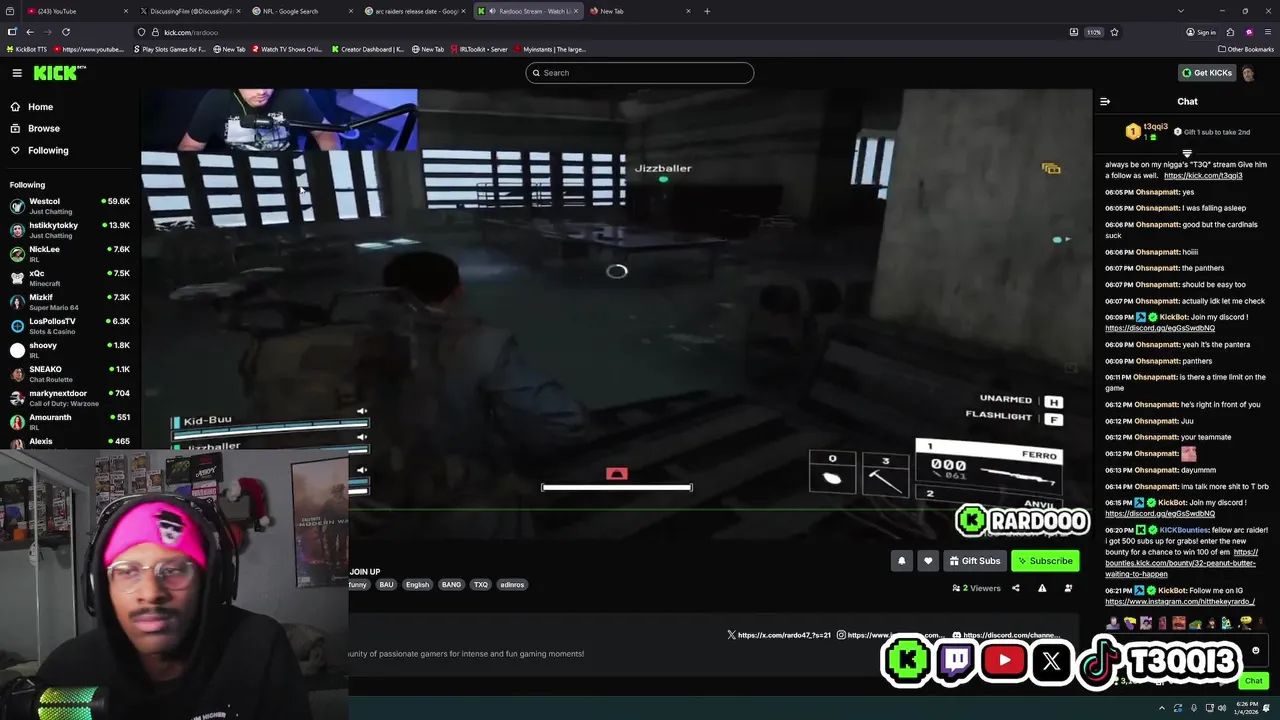1280x720 pixels.
Task: Open the IRLToolkit Server bookmark
Action: click(x=479, y=49)
